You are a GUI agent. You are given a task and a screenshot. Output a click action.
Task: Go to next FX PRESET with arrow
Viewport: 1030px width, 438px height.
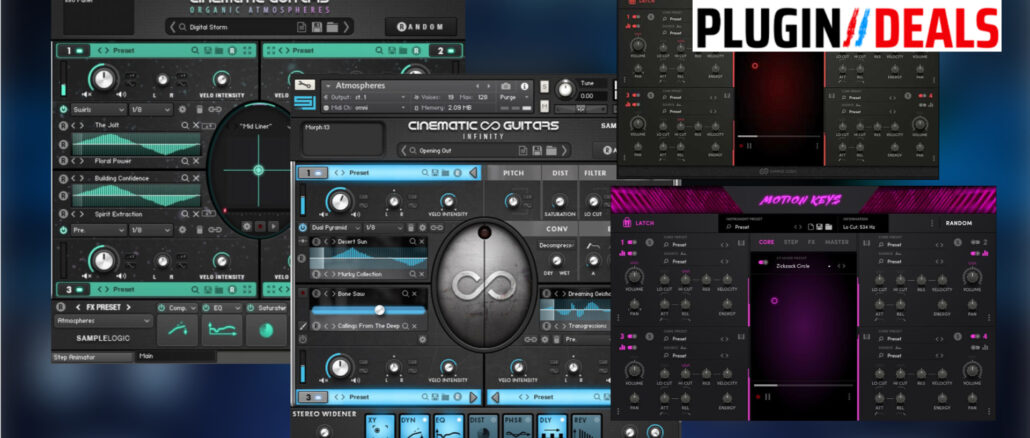[x=128, y=307]
